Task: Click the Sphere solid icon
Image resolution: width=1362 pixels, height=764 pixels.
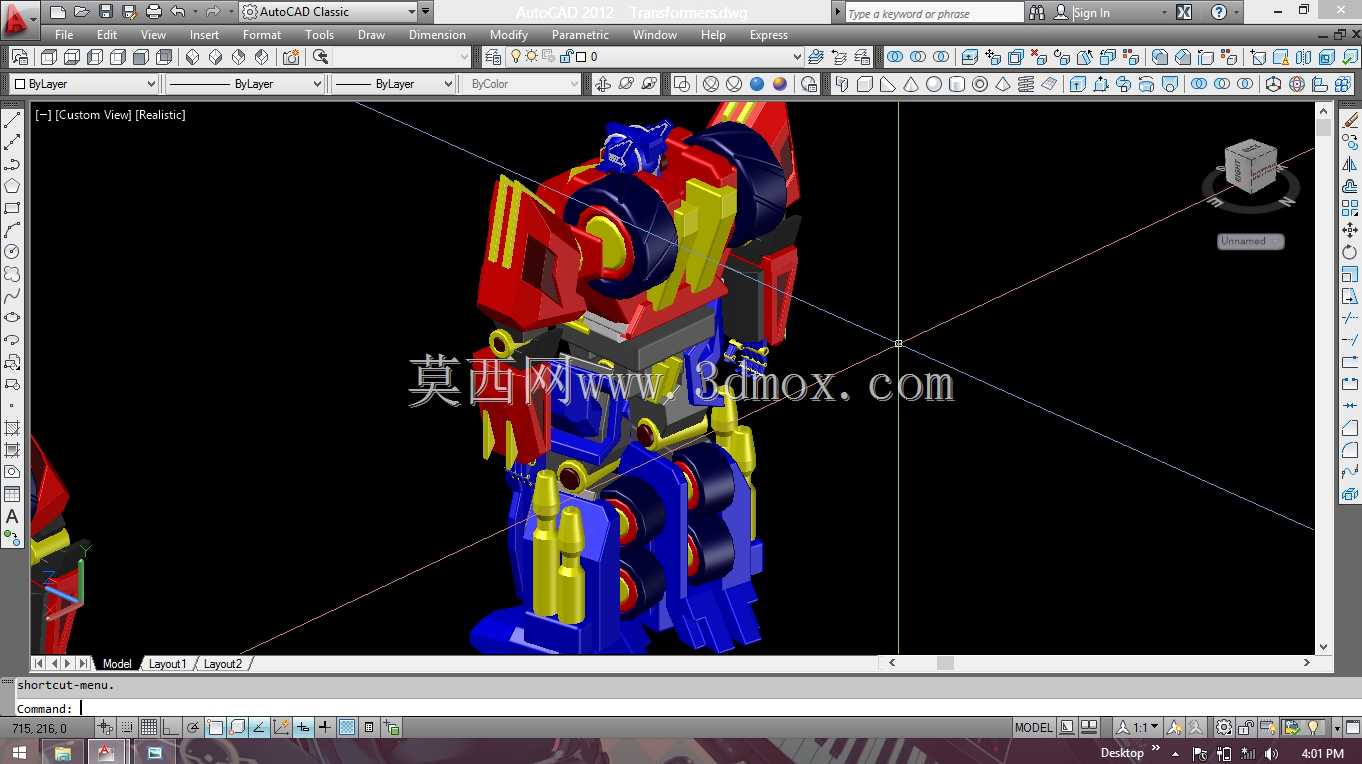Action: tap(934, 84)
